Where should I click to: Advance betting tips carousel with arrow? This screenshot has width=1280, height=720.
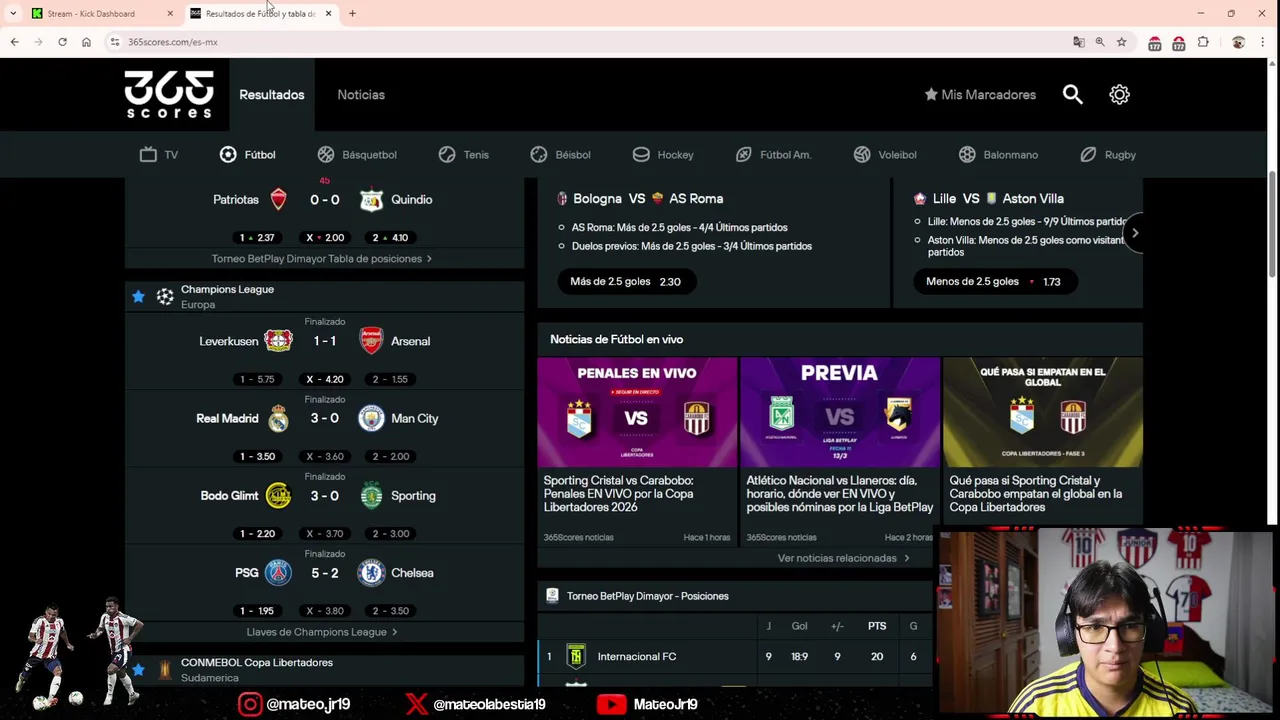click(1134, 233)
